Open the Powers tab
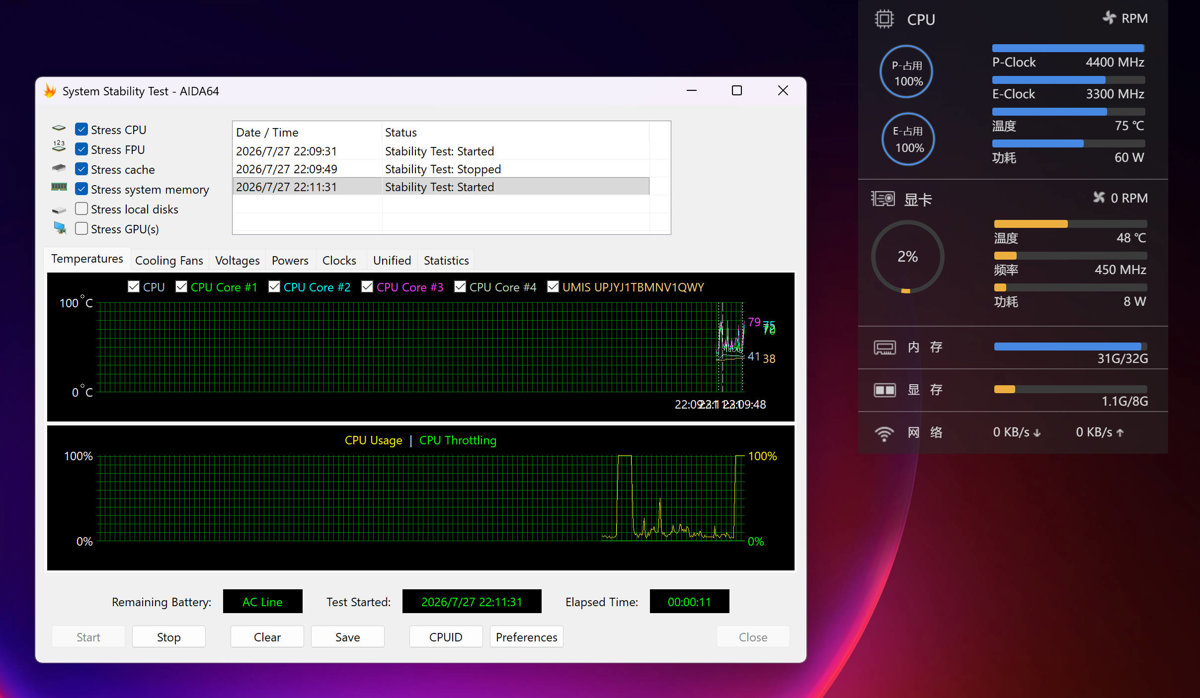 pyautogui.click(x=290, y=261)
